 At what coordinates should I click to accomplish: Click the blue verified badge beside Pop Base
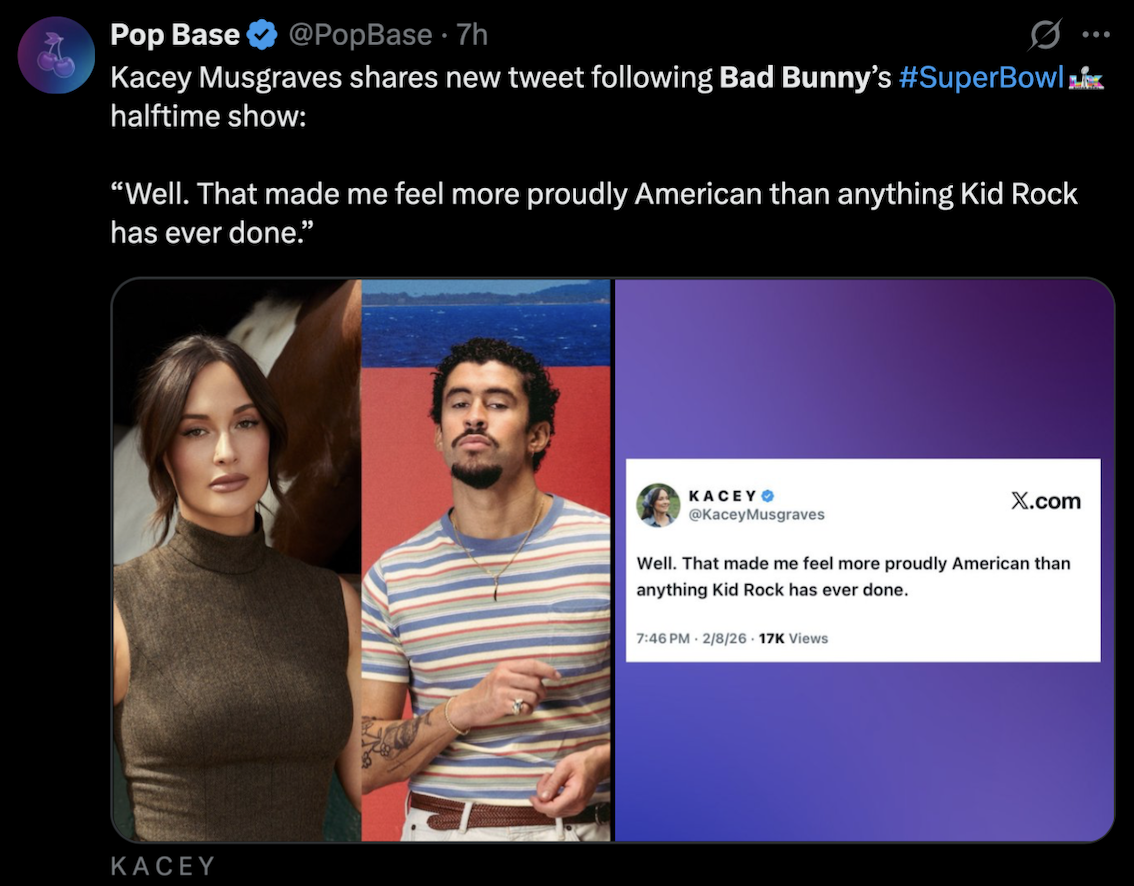(x=262, y=35)
